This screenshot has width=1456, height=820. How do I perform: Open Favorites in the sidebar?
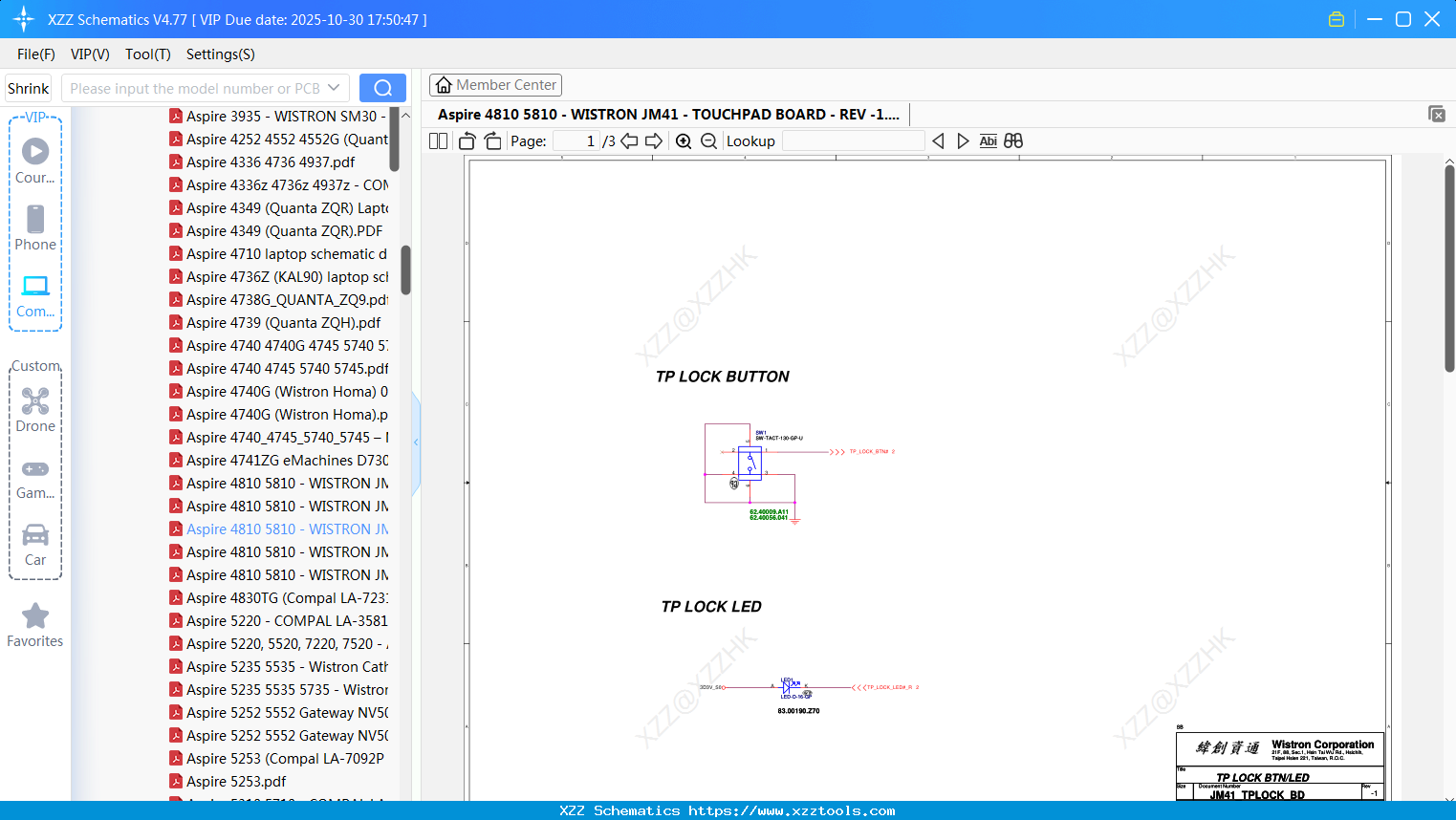click(35, 625)
